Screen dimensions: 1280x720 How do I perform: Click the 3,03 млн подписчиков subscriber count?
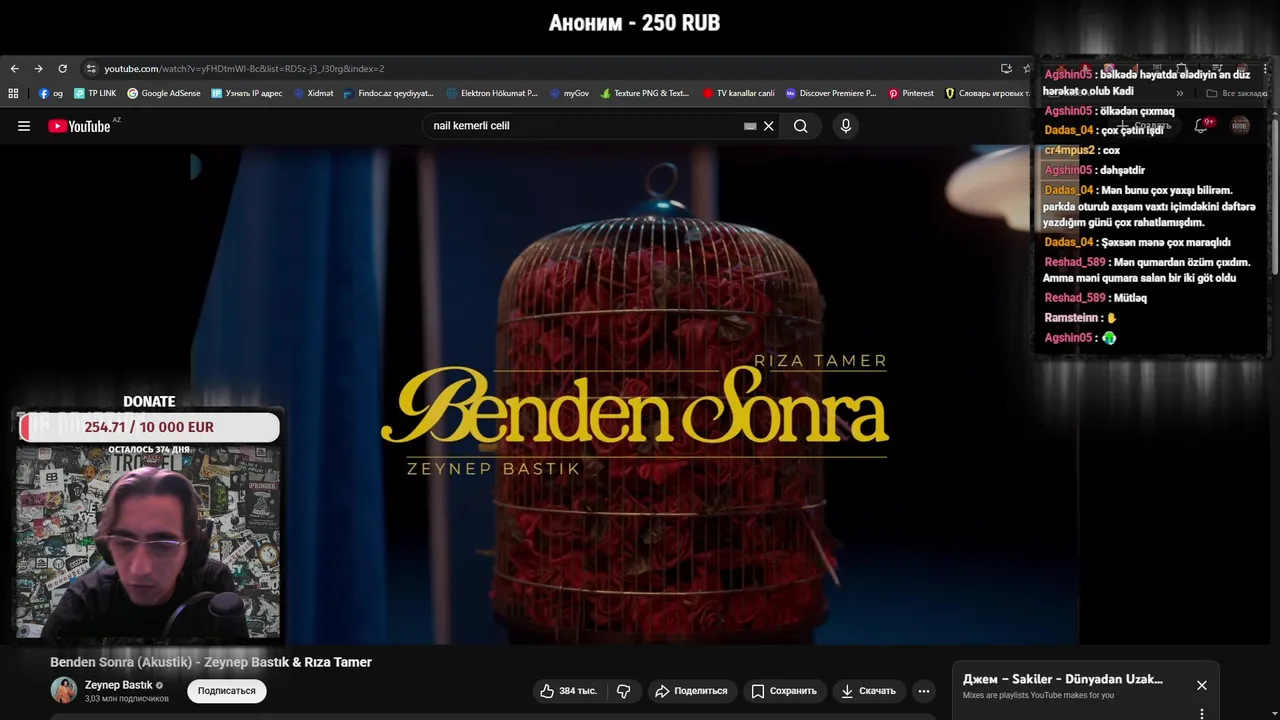coord(127,698)
